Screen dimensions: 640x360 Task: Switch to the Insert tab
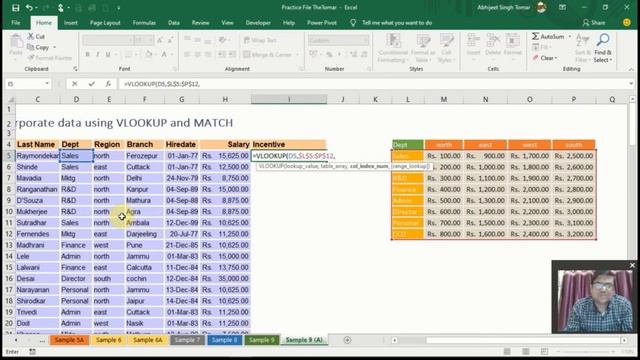(71, 23)
